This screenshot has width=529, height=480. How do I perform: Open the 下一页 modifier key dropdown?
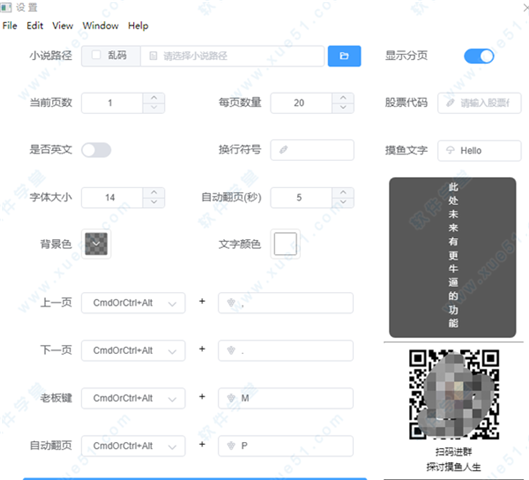pos(133,351)
